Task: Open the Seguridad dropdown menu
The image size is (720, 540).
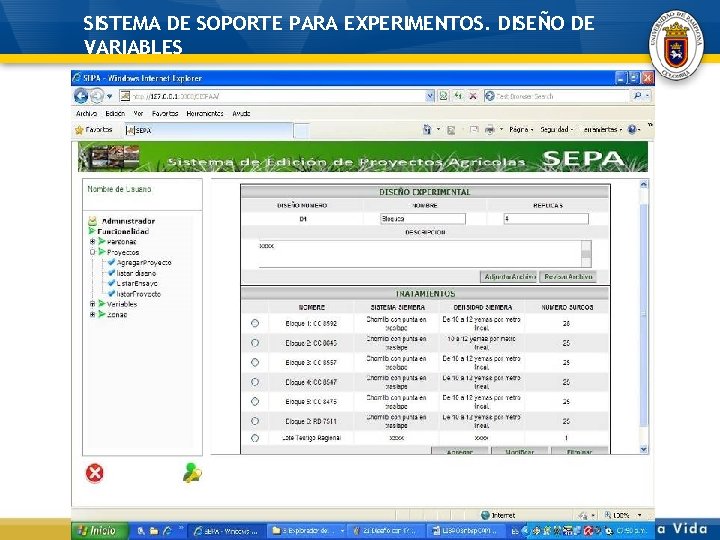Action: click(x=557, y=130)
